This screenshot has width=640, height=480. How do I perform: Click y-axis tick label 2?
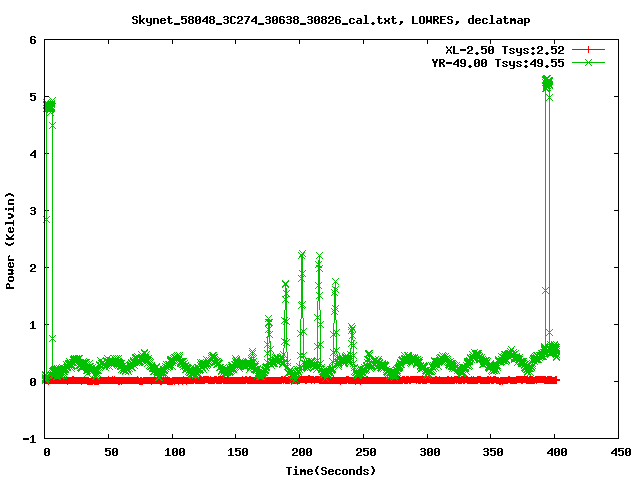[x=33, y=268]
